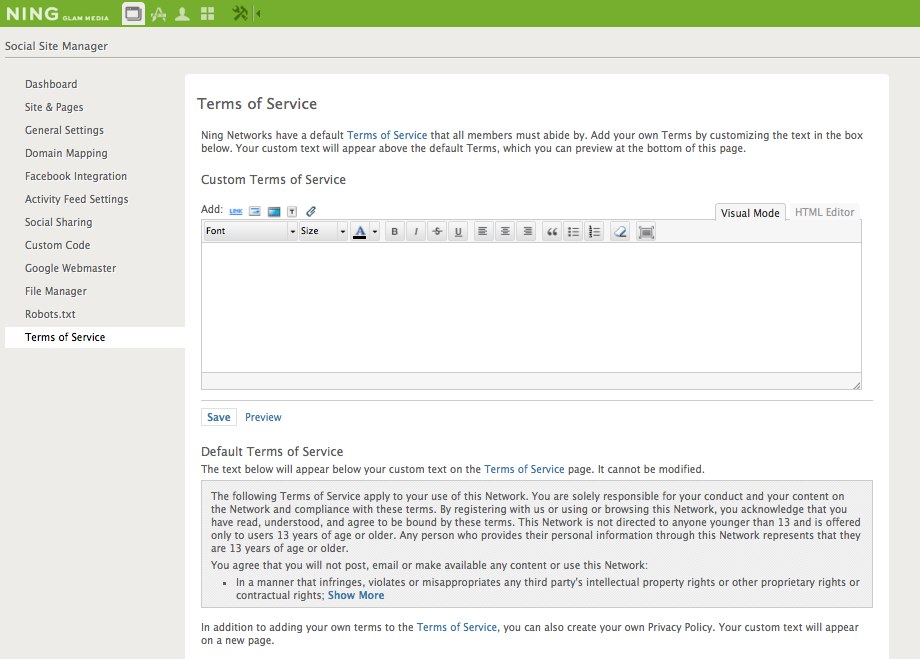Click the Show More link
This screenshot has height=659, width=920.
tap(356, 595)
